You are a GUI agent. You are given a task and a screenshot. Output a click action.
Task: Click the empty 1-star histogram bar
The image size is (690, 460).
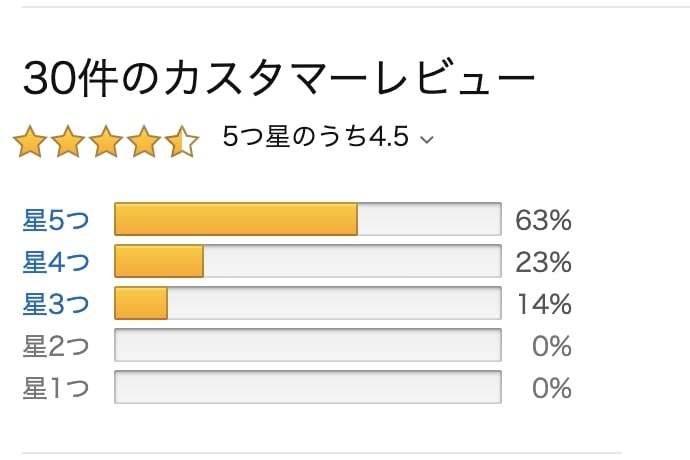pyautogui.click(x=308, y=387)
